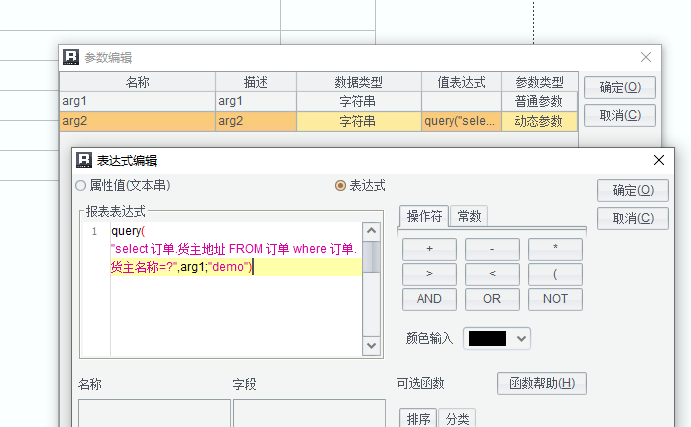The width and height of the screenshot is (691, 427).
Task: Select the 属性值(文本串) radio button
Action: pyautogui.click(x=80, y=186)
